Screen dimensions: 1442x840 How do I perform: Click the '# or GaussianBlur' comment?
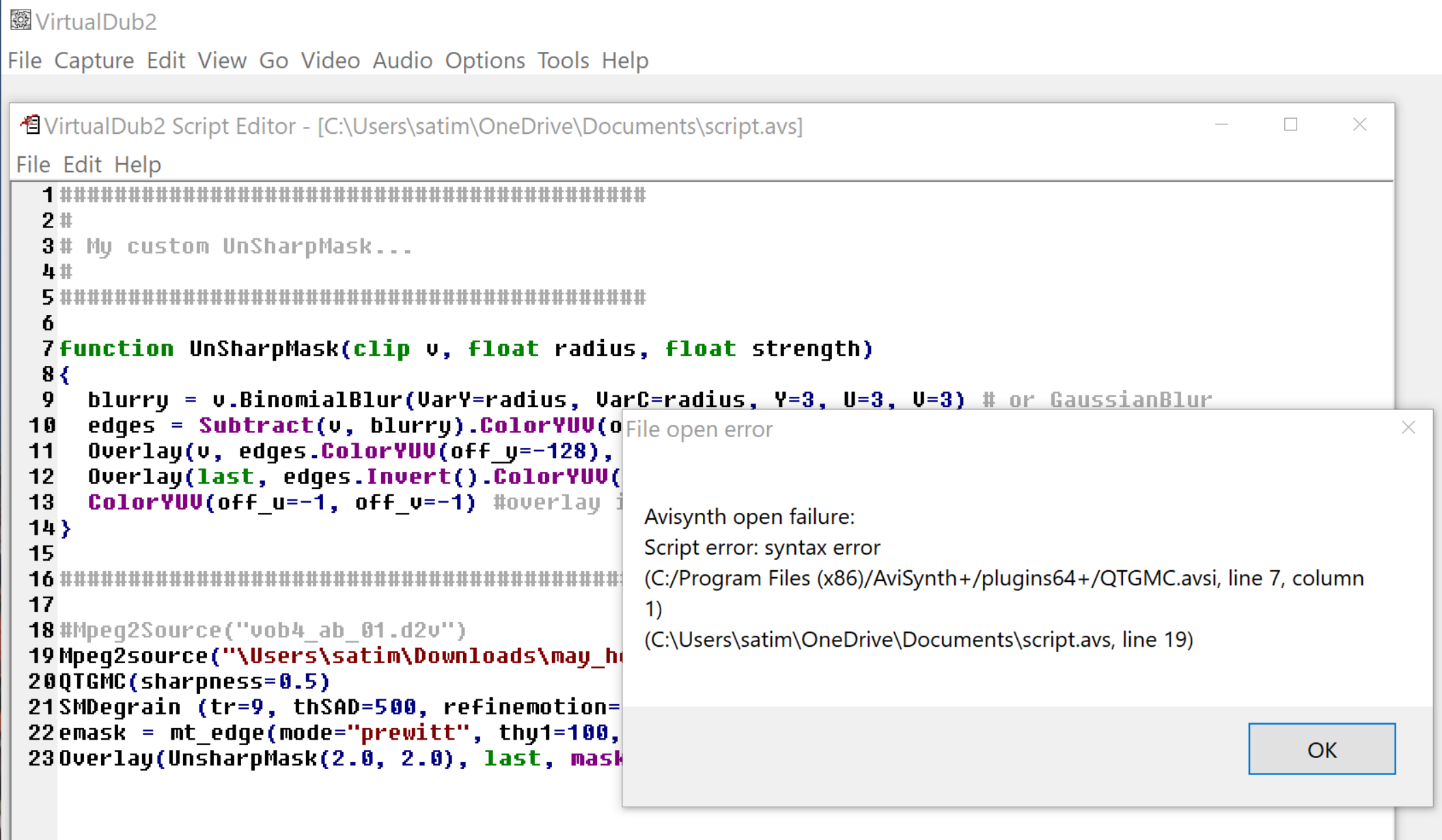coord(1097,400)
